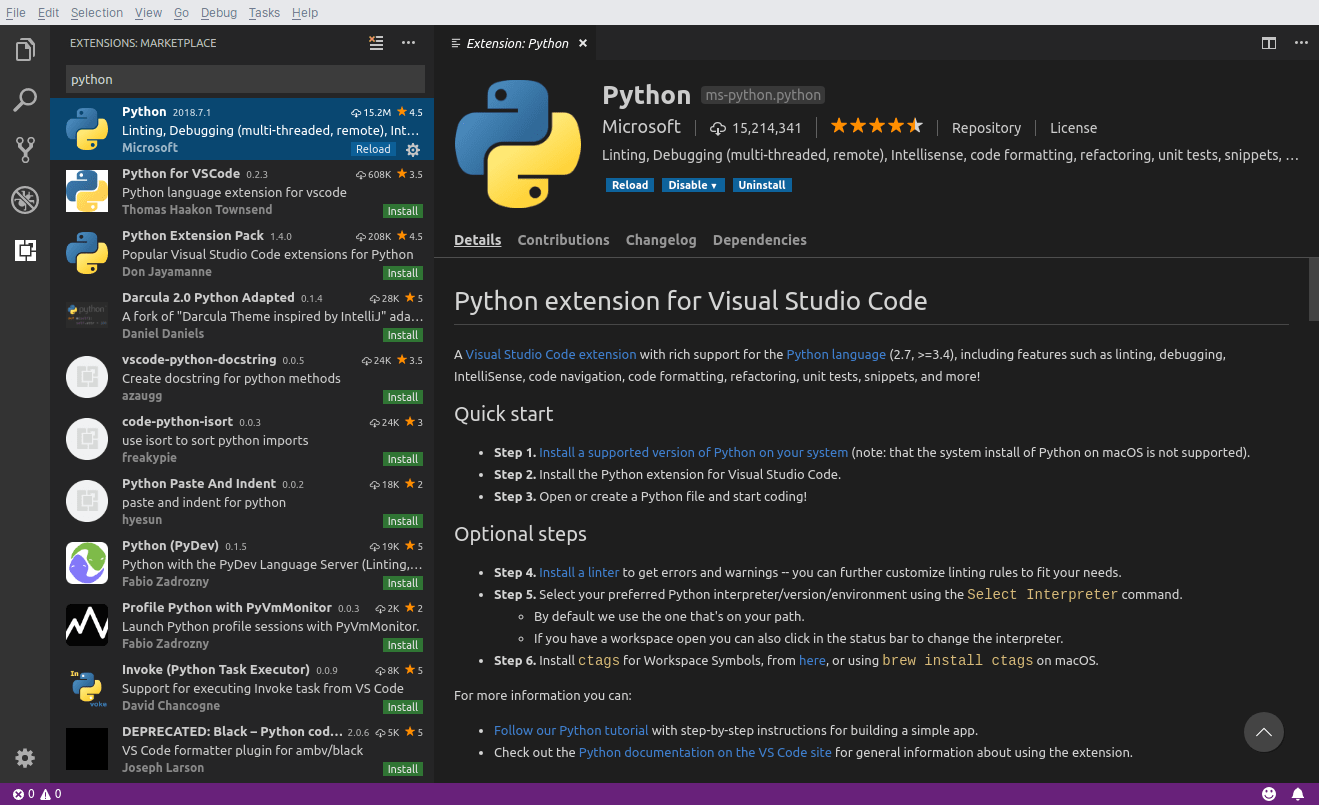Screen dimensions: 1319x805
Task: Click the scroll-to-top arrow button
Action: [1263, 733]
